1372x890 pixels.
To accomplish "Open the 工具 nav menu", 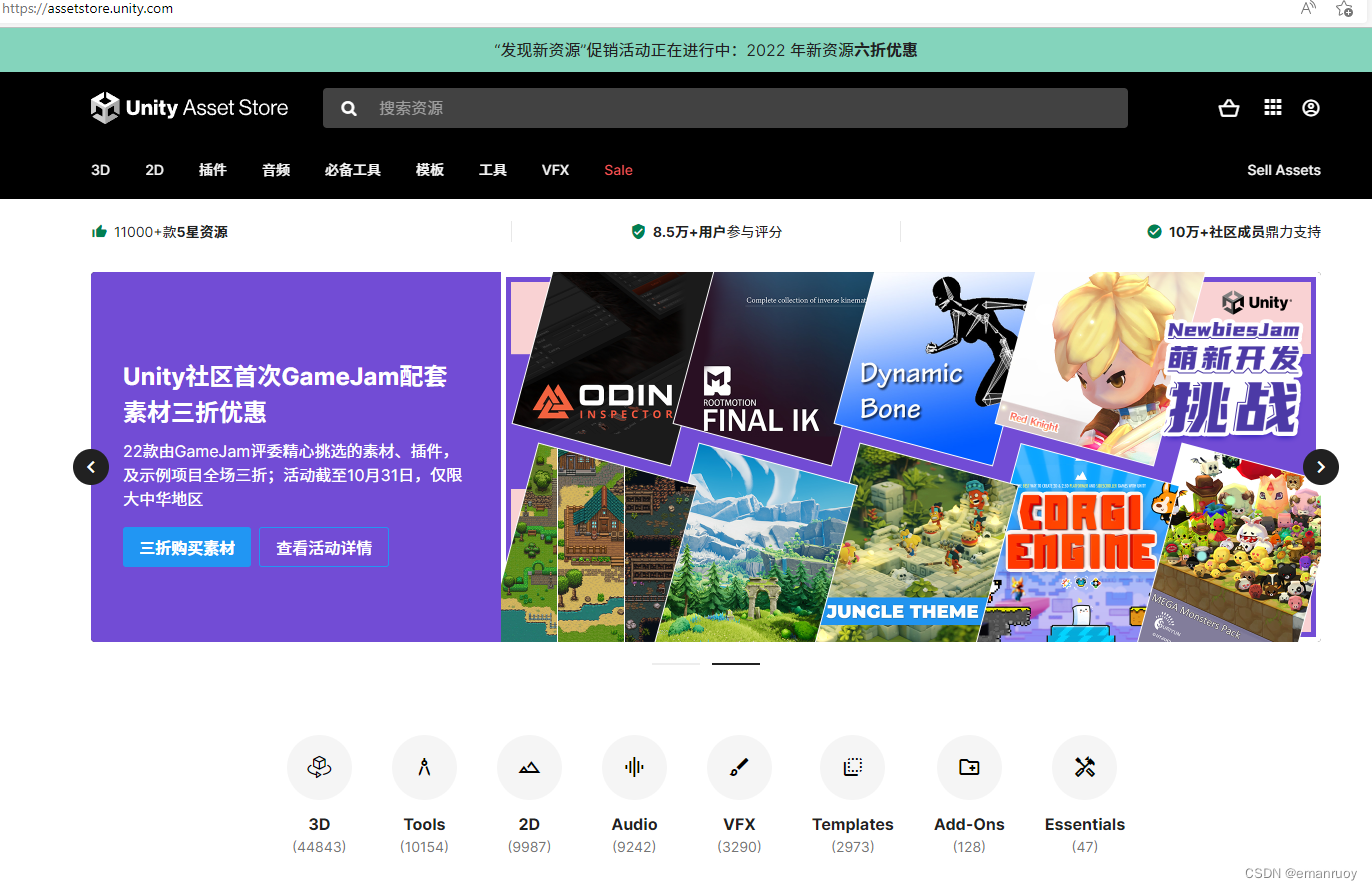I will pyautogui.click(x=493, y=170).
